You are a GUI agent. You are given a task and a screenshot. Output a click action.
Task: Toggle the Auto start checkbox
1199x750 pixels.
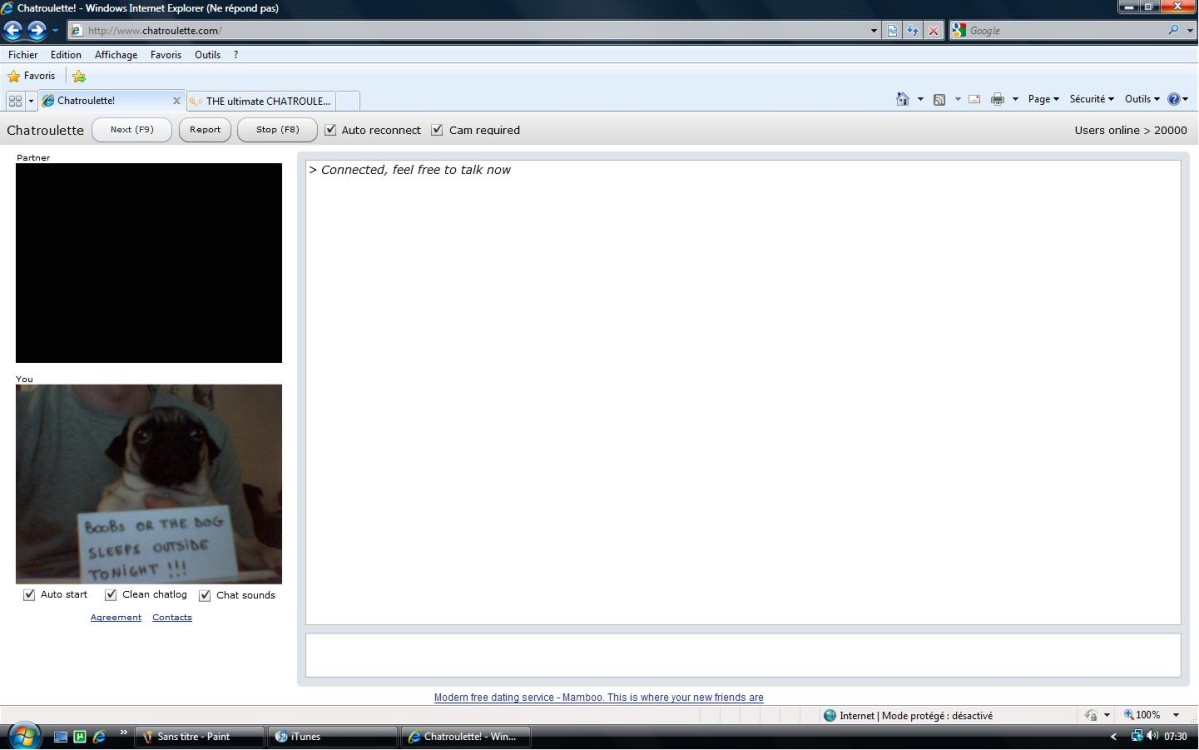point(29,595)
